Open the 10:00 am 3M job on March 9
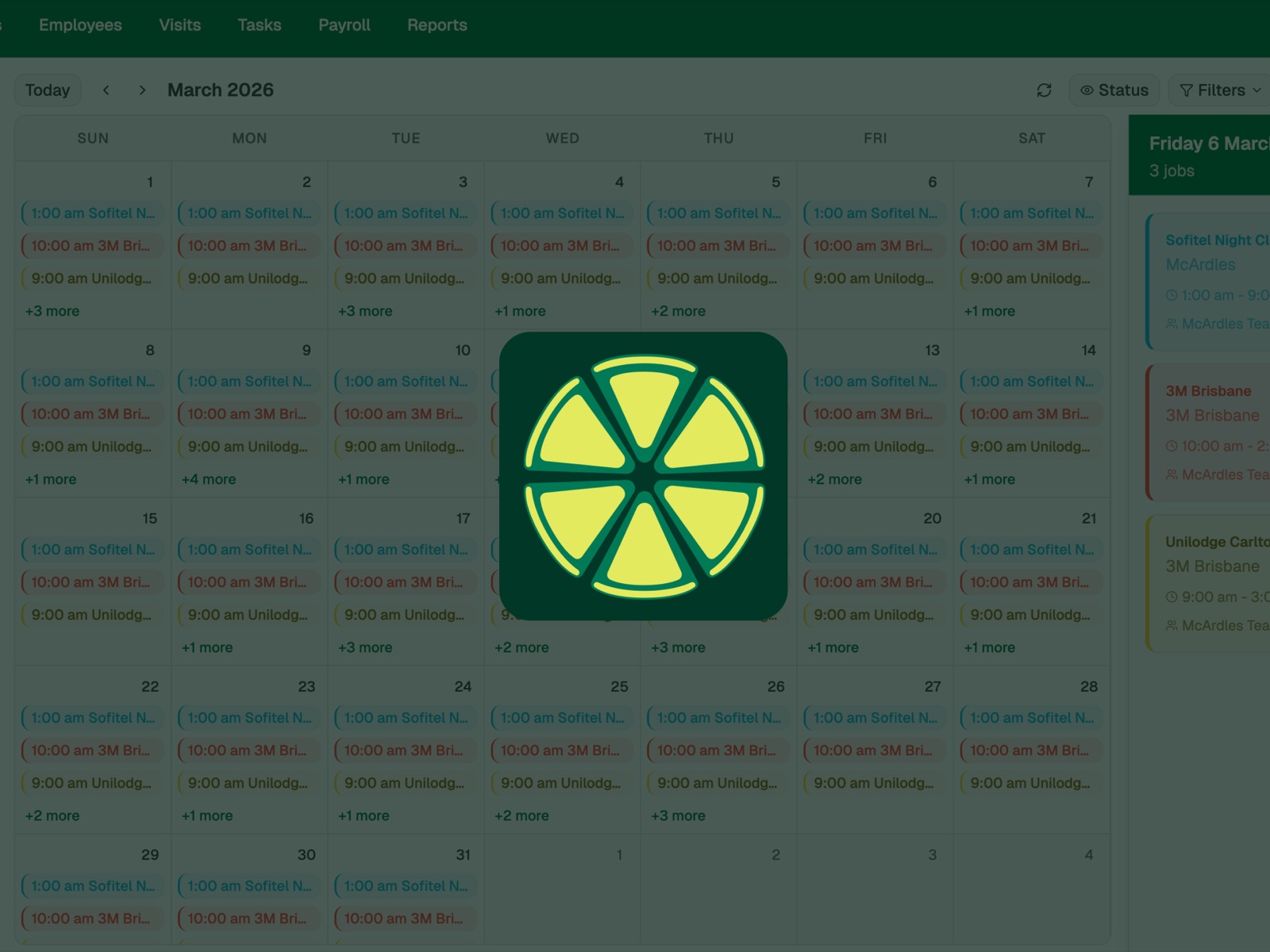This screenshot has height=952, width=1270. point(249,414)
